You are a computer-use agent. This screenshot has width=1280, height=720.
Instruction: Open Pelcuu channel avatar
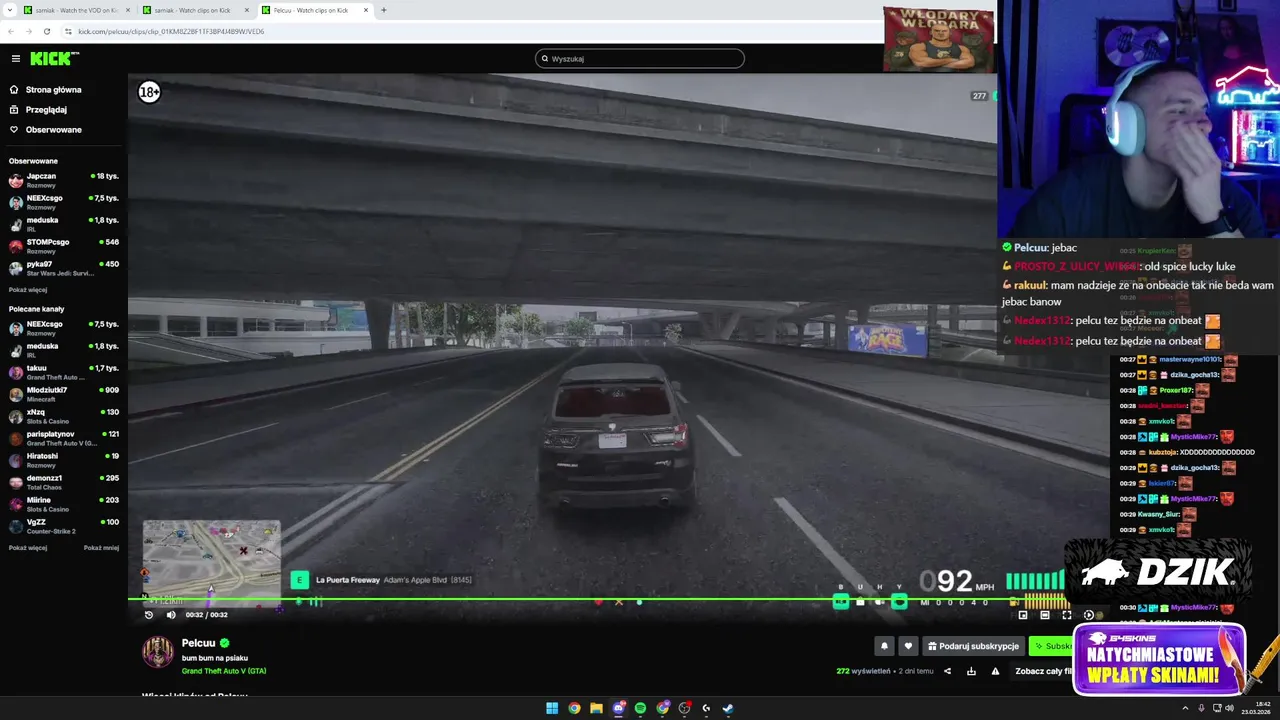tap(157, 652)
